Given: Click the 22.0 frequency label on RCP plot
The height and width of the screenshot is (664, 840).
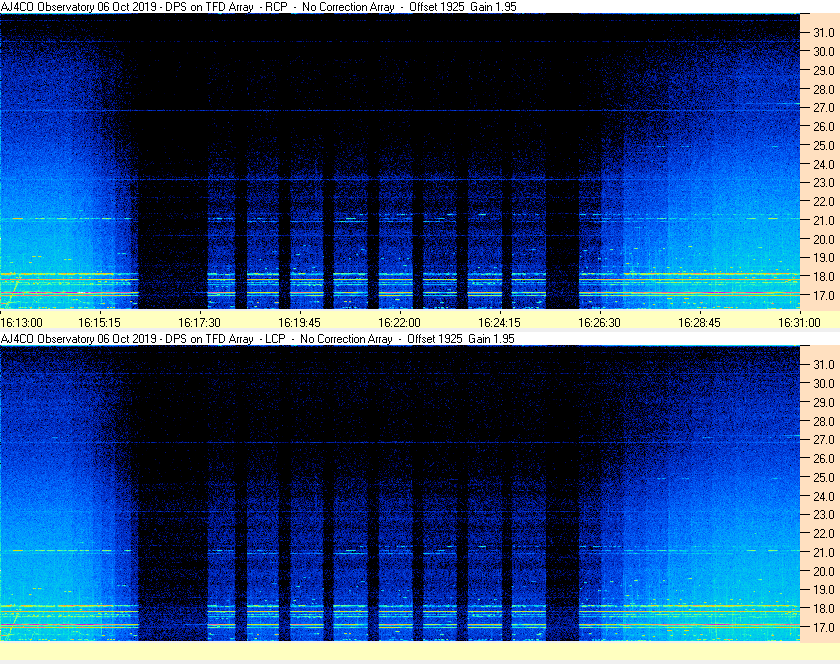Looking at the screenshot, I should pyautogui.click(x=824, y=202).
